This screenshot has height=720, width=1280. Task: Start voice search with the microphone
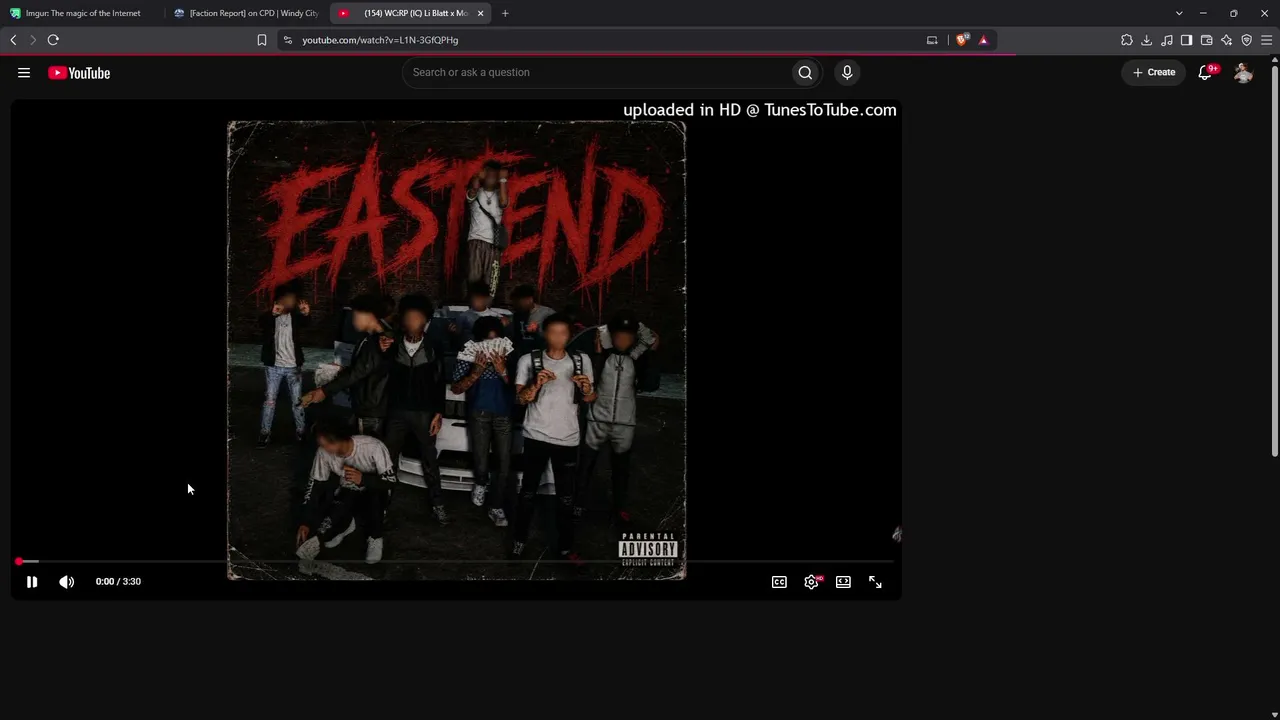[x=847, y=72]
